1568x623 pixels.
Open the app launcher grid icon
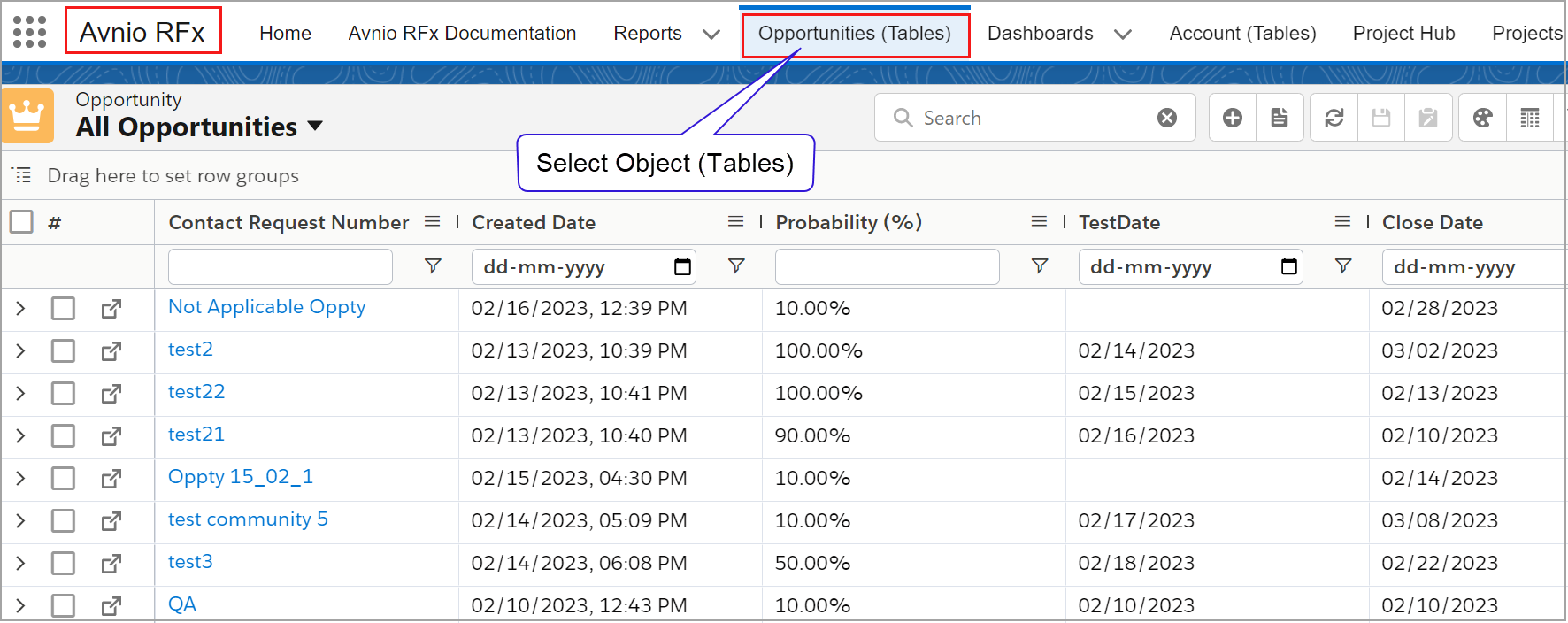click(29, 32)
